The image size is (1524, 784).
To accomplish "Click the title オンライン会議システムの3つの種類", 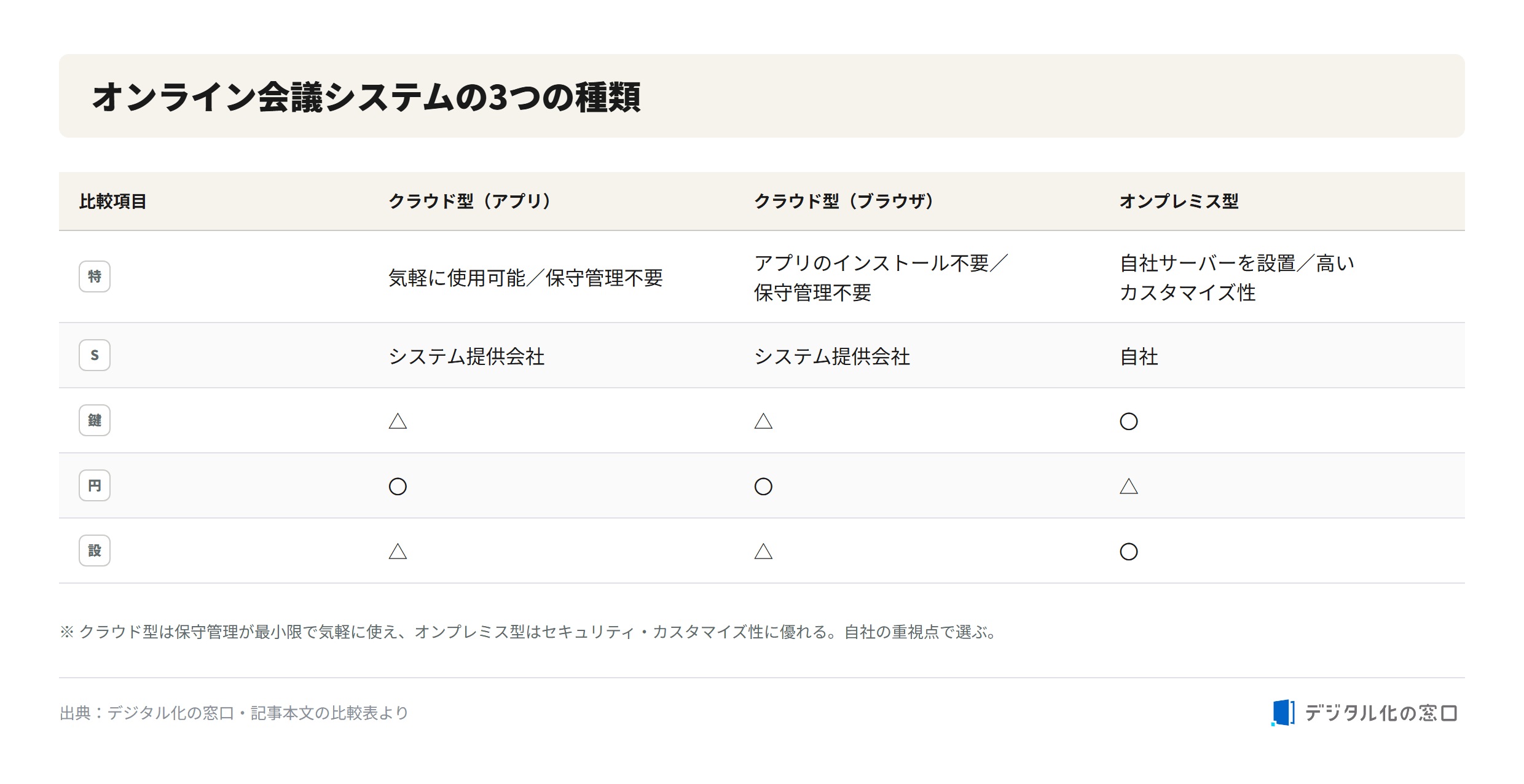I will point(366,97).
